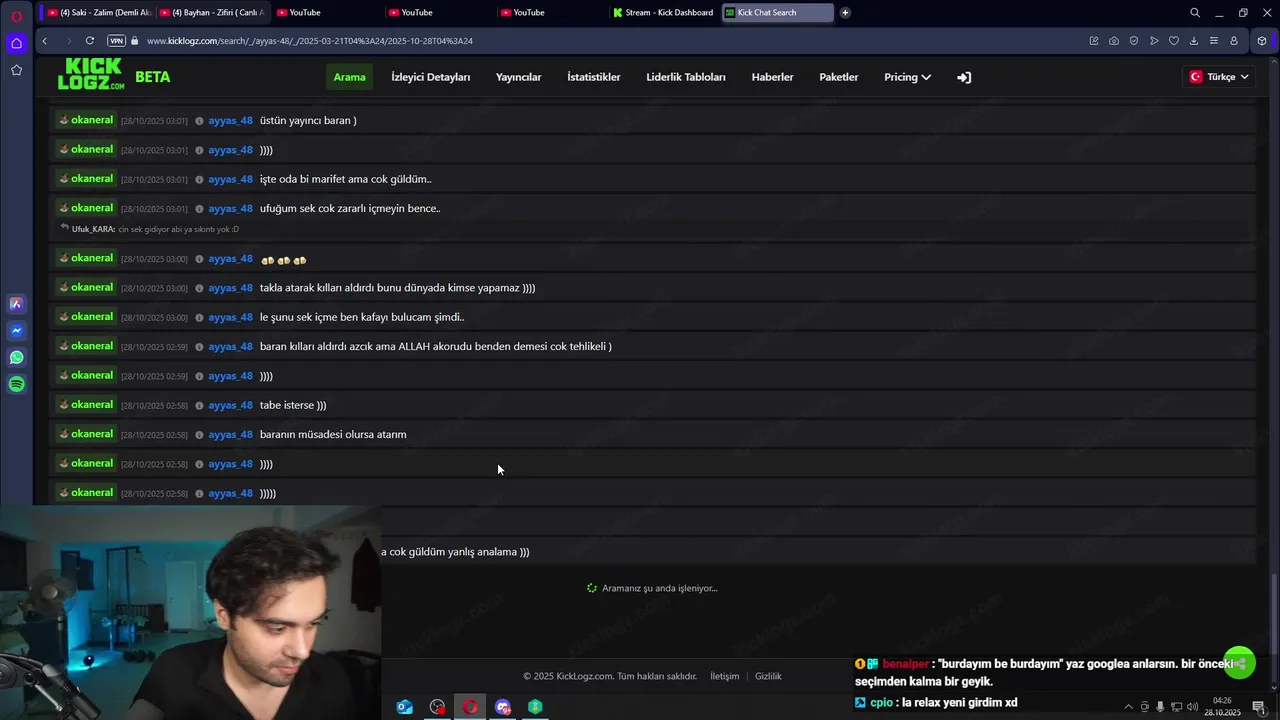Open Opera sidebar home icon

tap(16, 43)
